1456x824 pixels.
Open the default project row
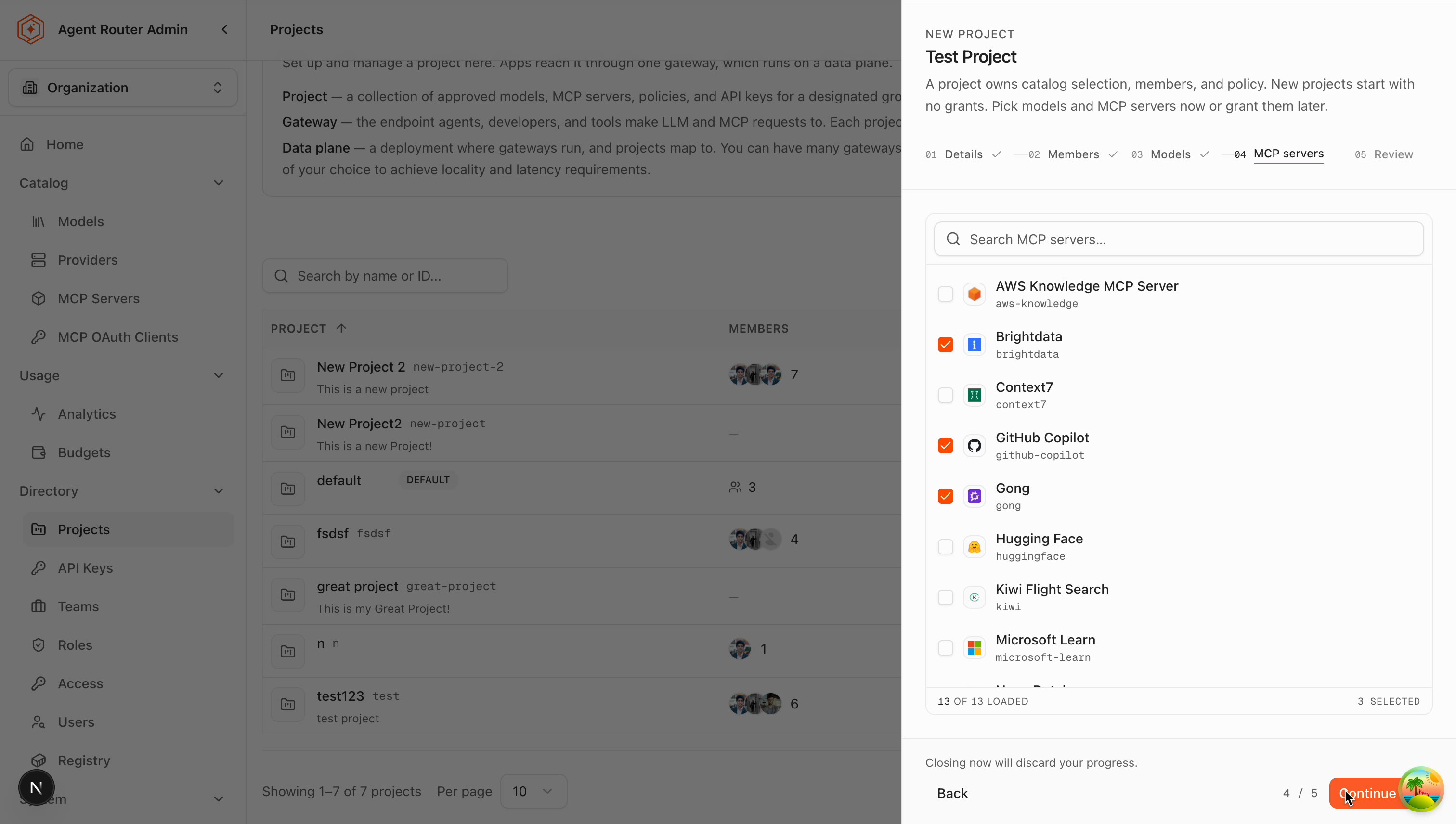(581, 488)
